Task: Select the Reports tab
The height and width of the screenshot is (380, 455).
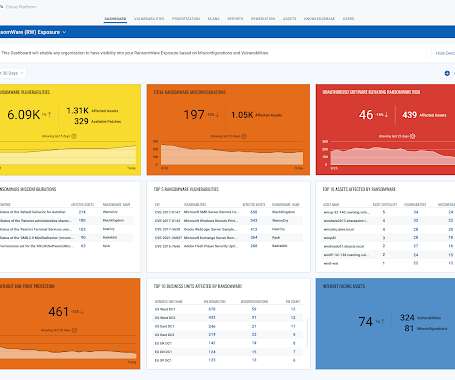Action: click(x=235, y=19)
